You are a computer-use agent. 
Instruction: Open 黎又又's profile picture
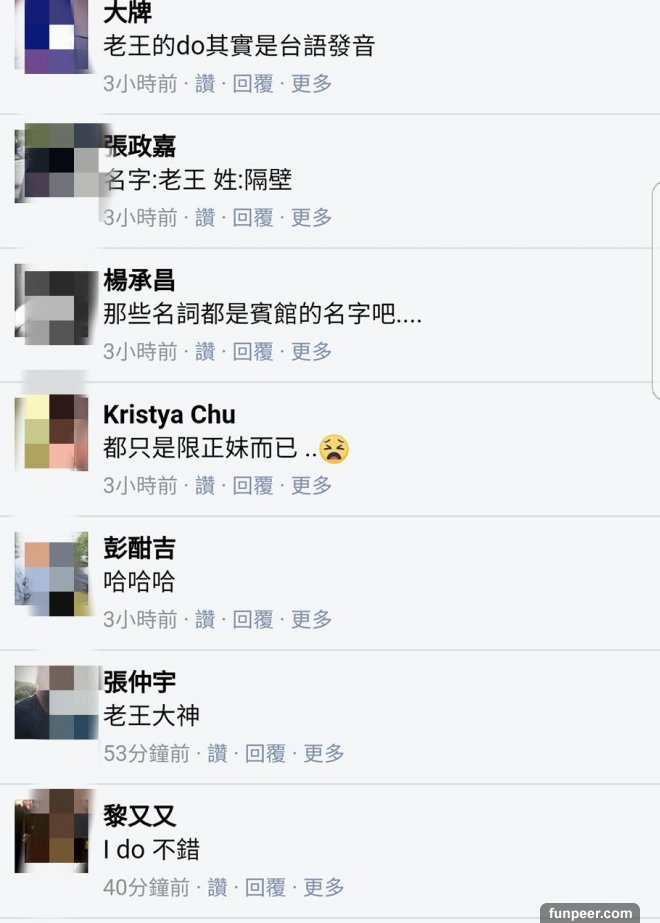[52, 831]
